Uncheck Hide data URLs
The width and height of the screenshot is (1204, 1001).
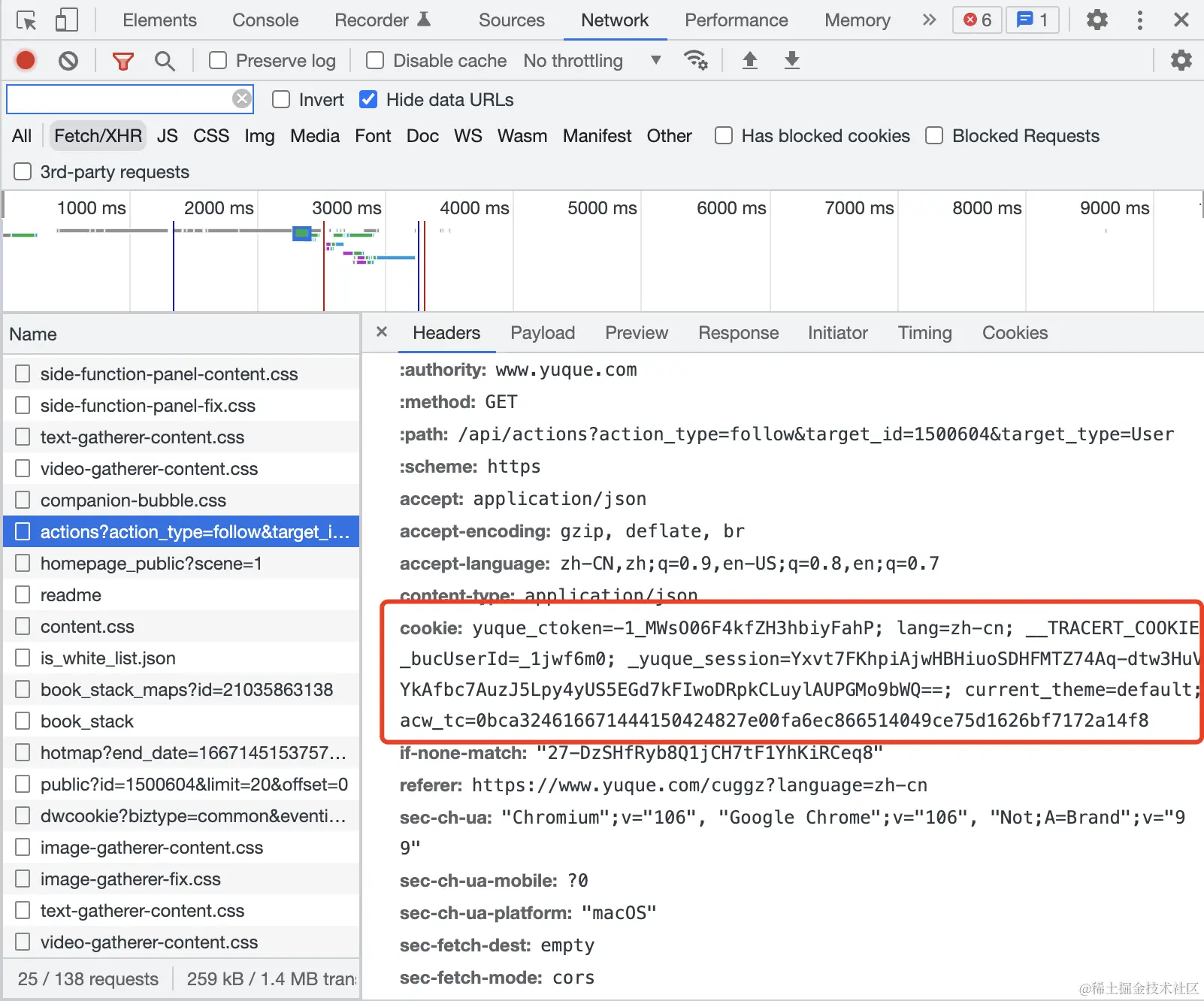click(368, 99)
